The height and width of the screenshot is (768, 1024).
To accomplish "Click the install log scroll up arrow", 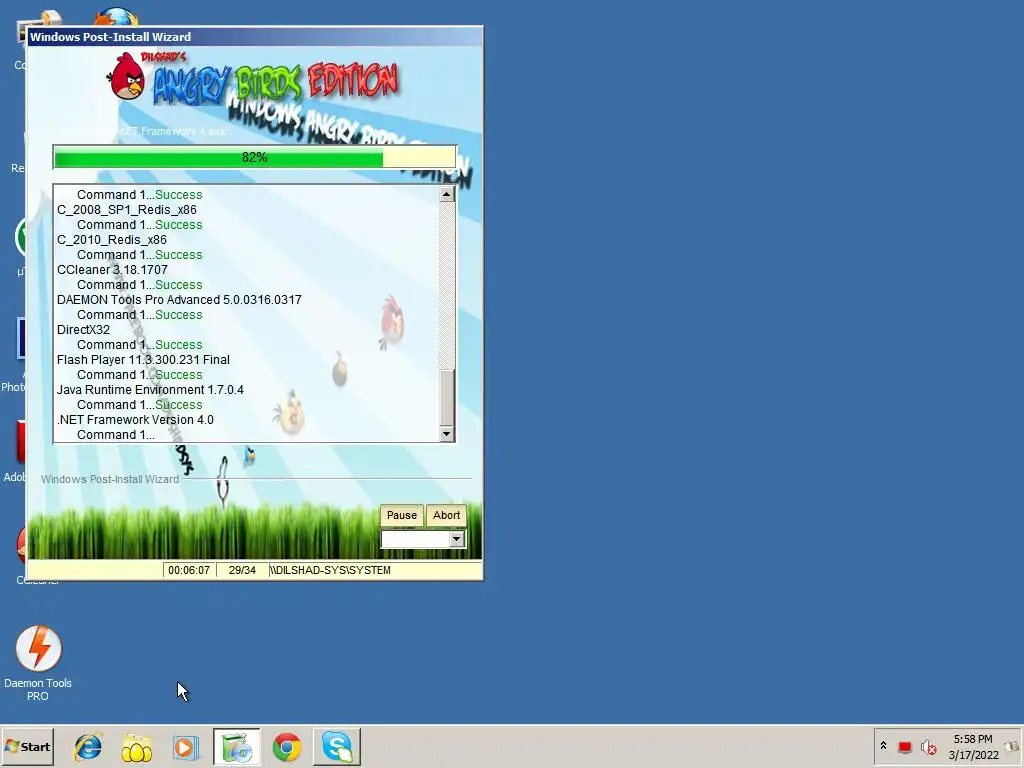I will click(447, 194).
